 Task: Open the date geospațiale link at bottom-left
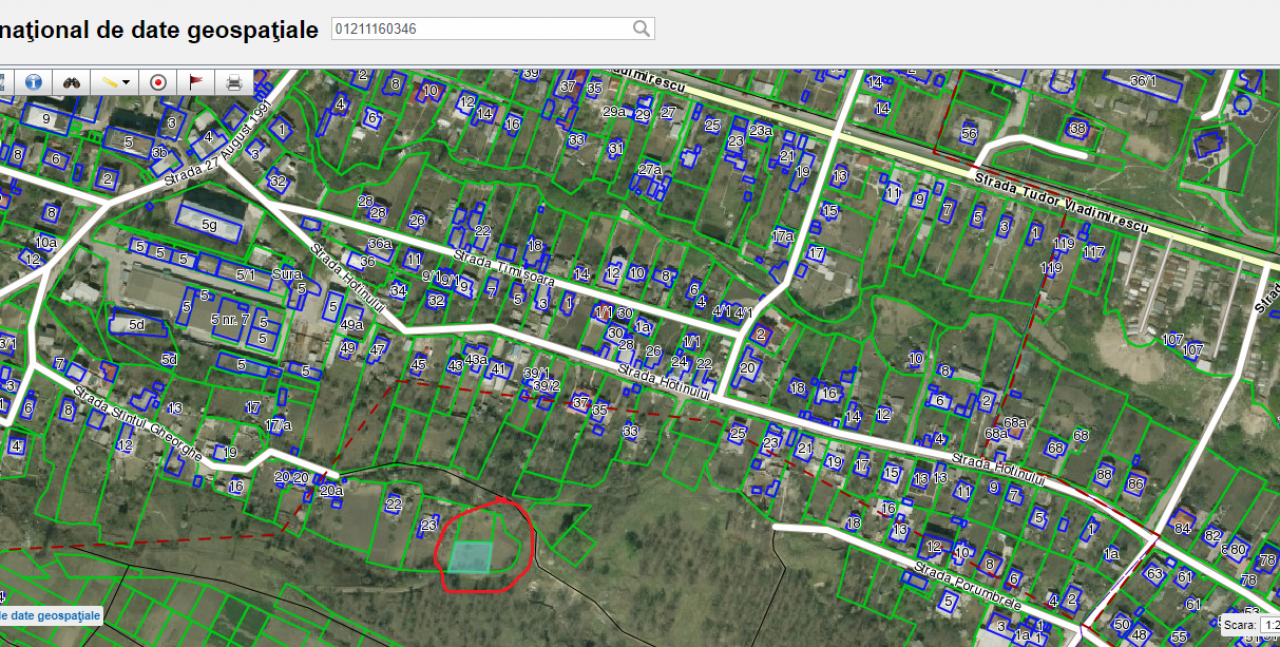pos(50,615)
